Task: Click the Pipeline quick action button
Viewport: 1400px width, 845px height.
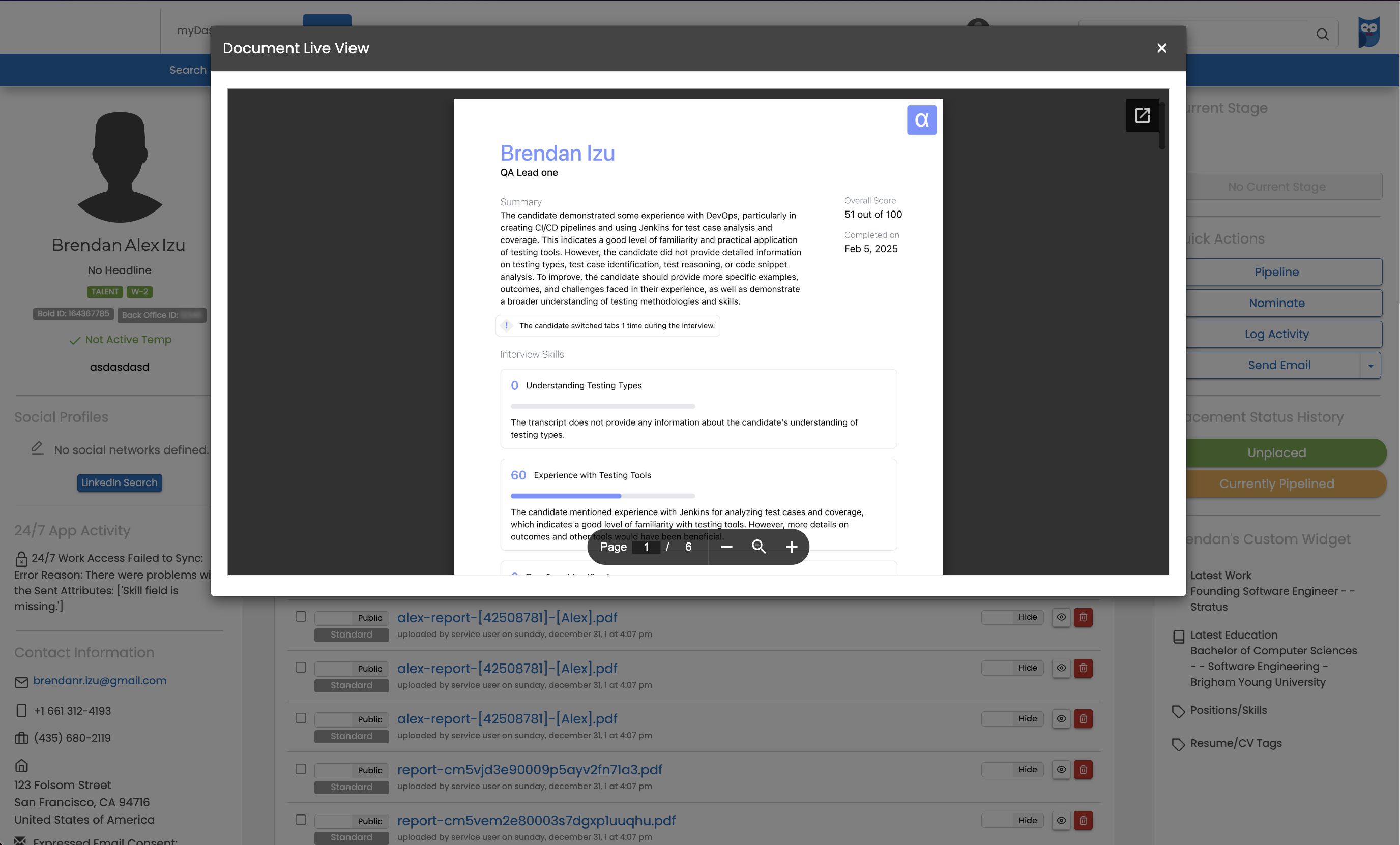Action: coord(1276,272)
